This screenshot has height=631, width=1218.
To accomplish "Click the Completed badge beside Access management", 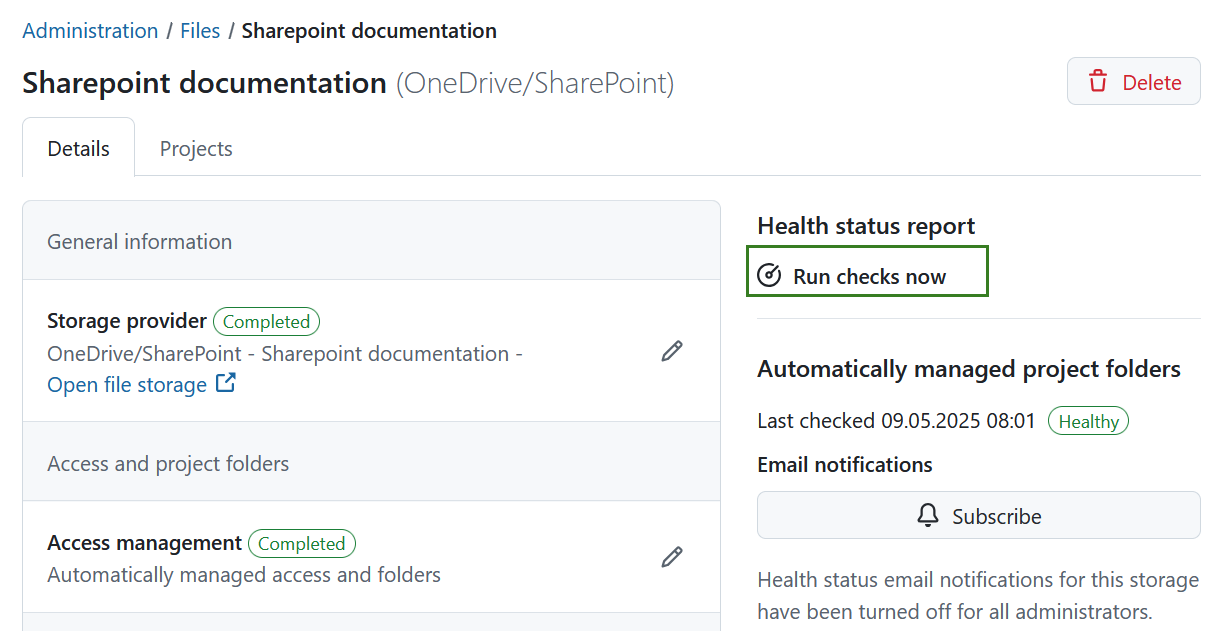I will (x=301, y=543).
